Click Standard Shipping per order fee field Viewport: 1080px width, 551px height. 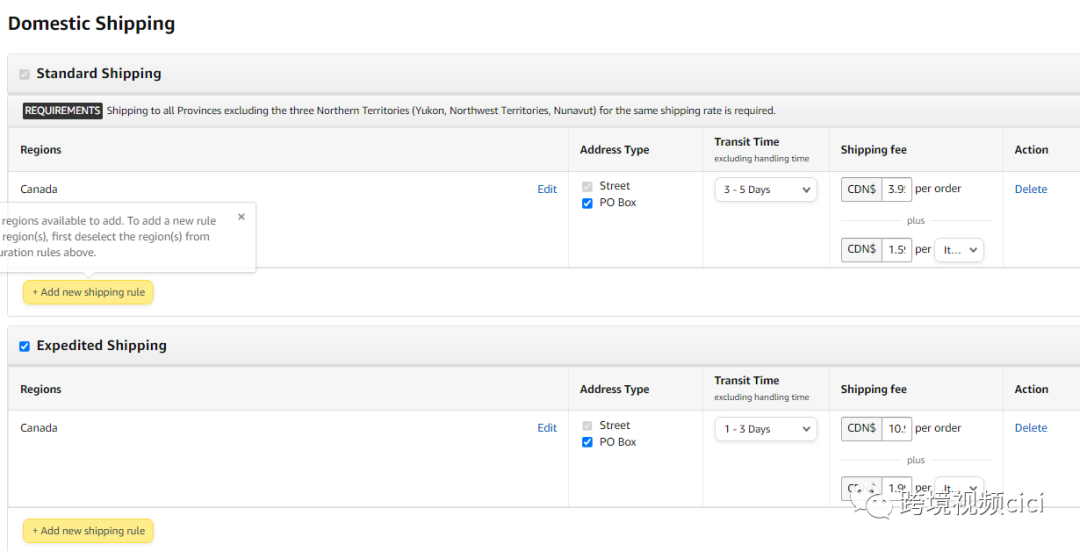(896, 189)
